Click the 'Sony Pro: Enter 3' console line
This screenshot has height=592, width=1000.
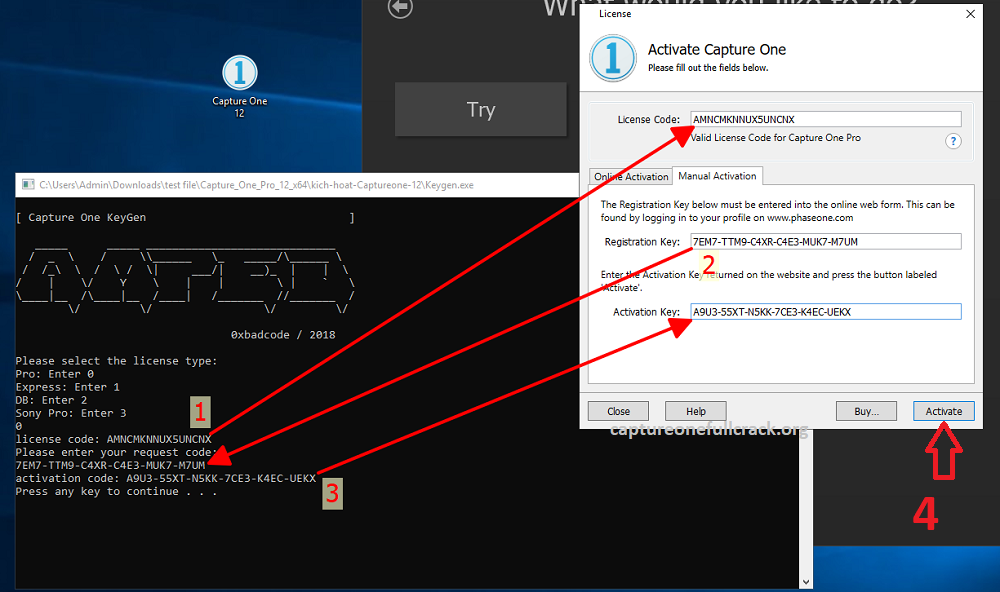[71, 413]
